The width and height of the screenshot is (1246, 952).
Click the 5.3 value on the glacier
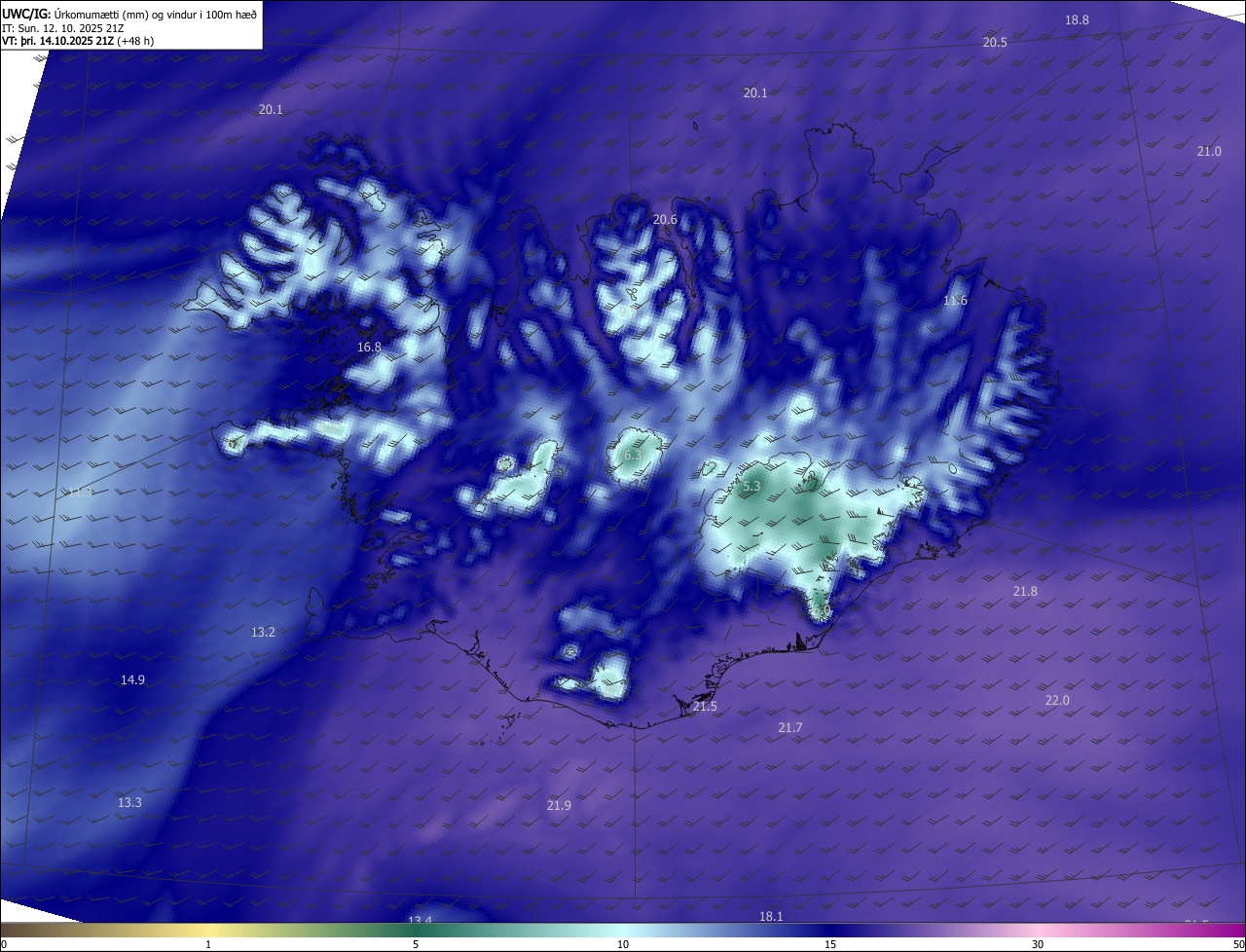tap(751, 487)
